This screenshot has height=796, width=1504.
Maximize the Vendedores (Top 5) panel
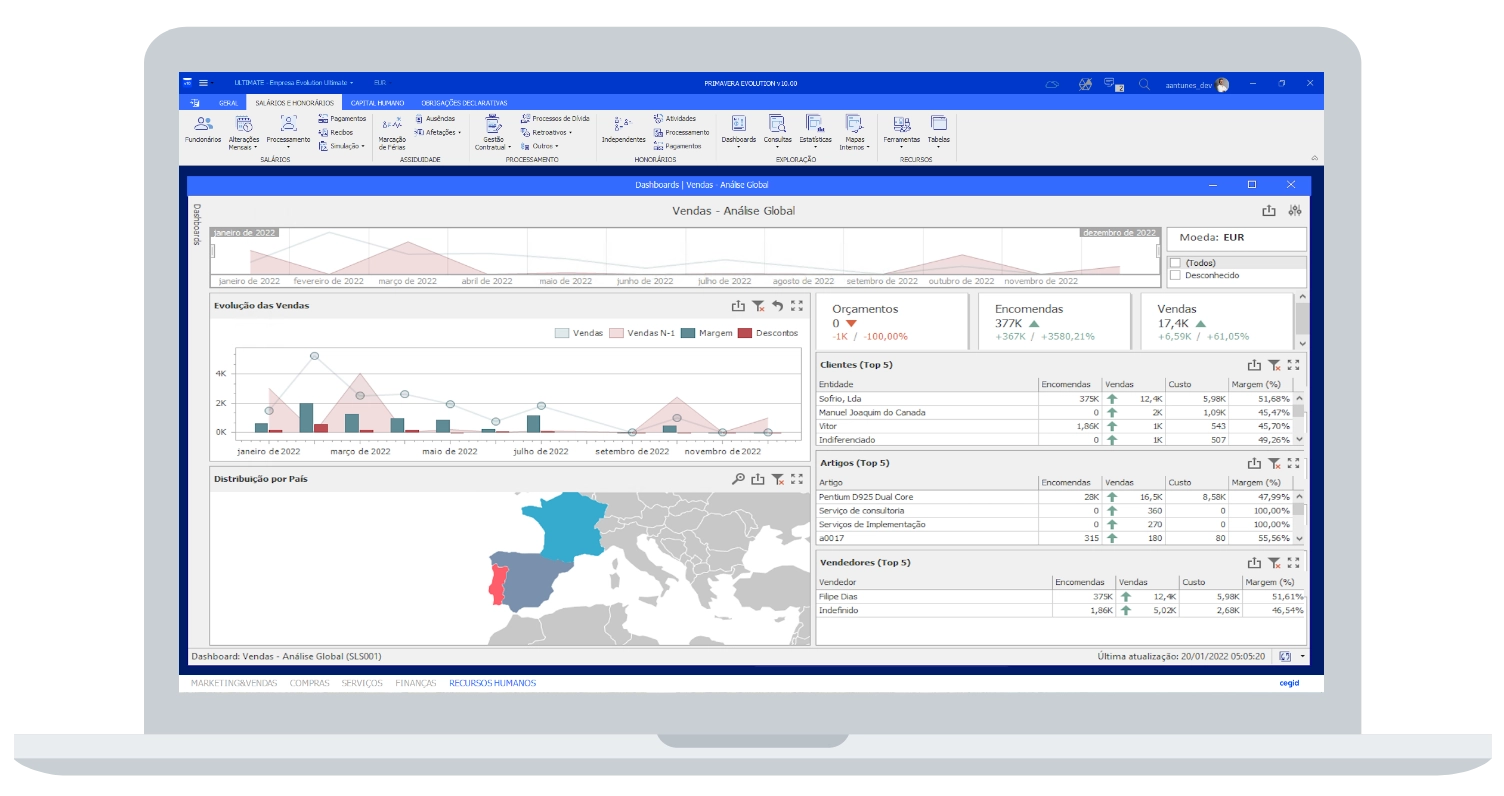tap(1294, 562)
